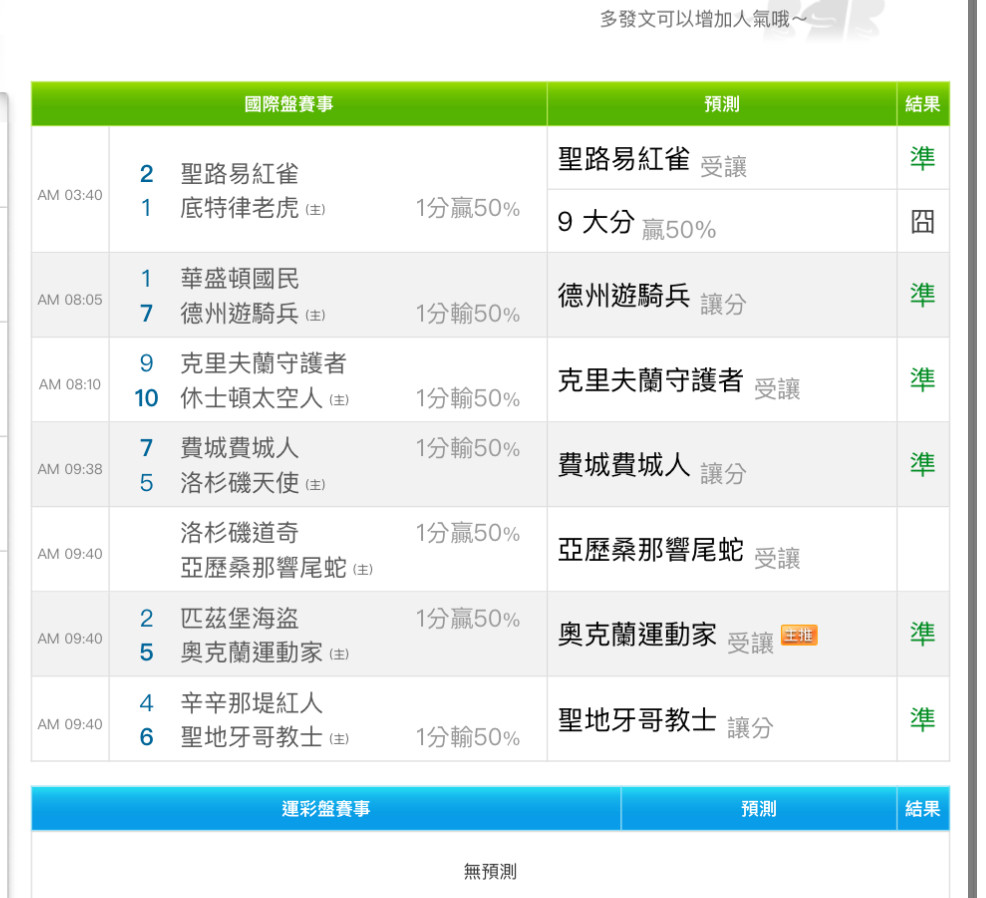Click 1分輸50% odds for 德州遊騎兵
This screenshot has width=986, height=898.
point(468,313)
